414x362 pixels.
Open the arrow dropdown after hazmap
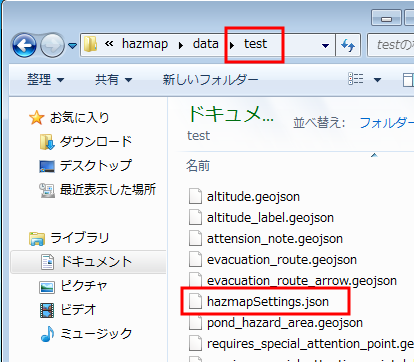click(181, 45)
